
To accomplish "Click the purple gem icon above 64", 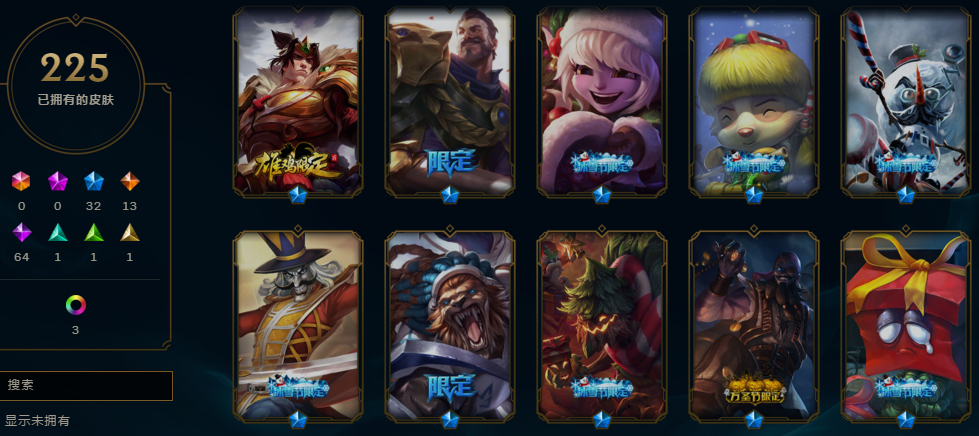I will click(x=21, y=232).
